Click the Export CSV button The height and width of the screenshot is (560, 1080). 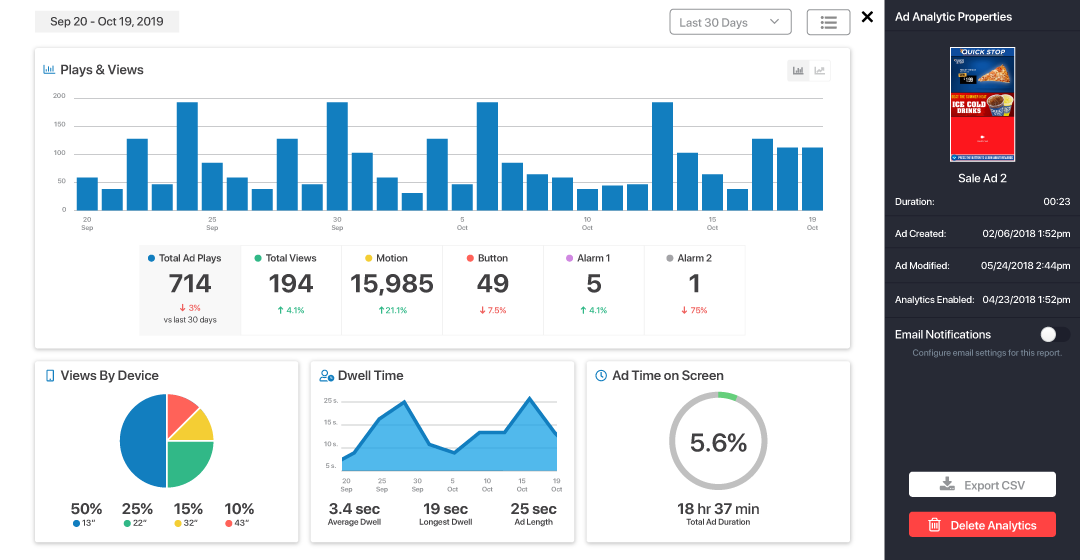(x=982, y=485)
